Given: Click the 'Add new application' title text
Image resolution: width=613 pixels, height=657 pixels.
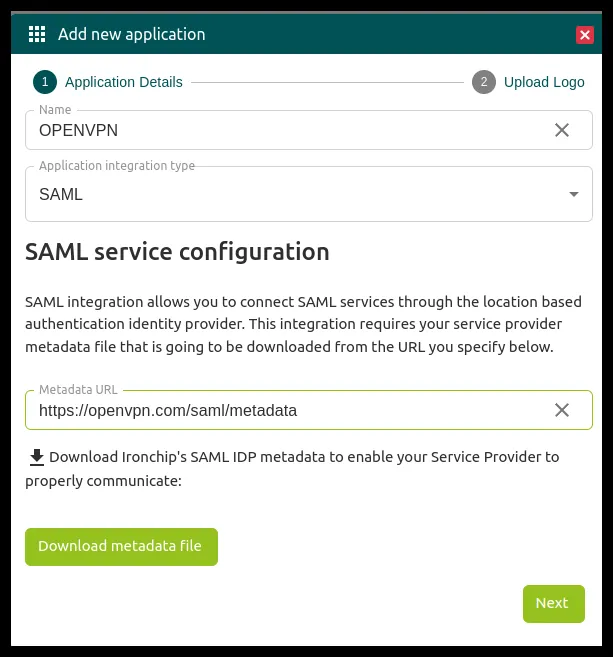Looking at the screenshot, I should (x=132, y=34).
